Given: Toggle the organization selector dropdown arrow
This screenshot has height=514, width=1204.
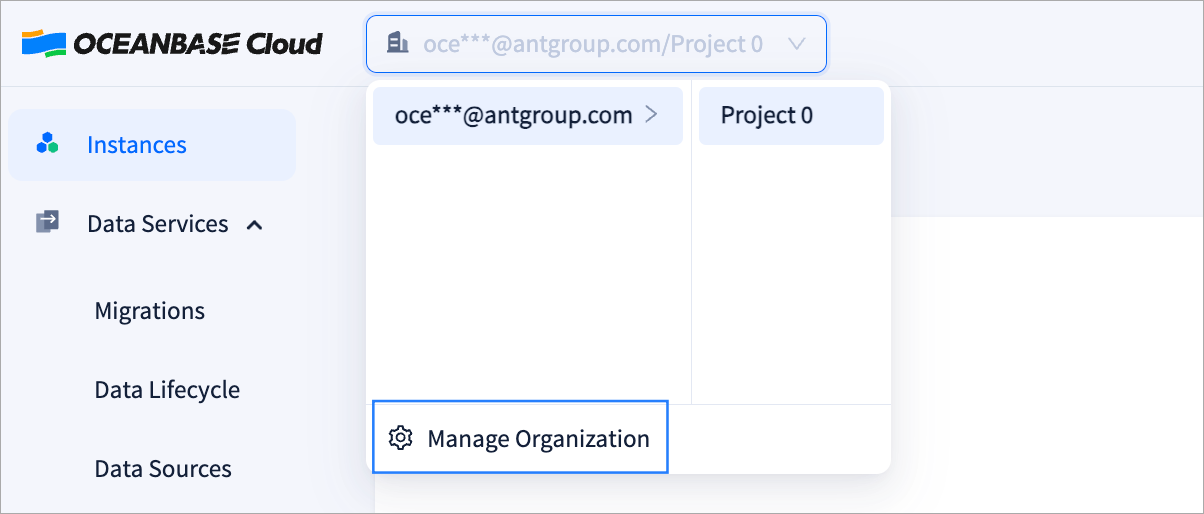Looking at the screenshot, I should pyautogui.click(x=797, y=44).
